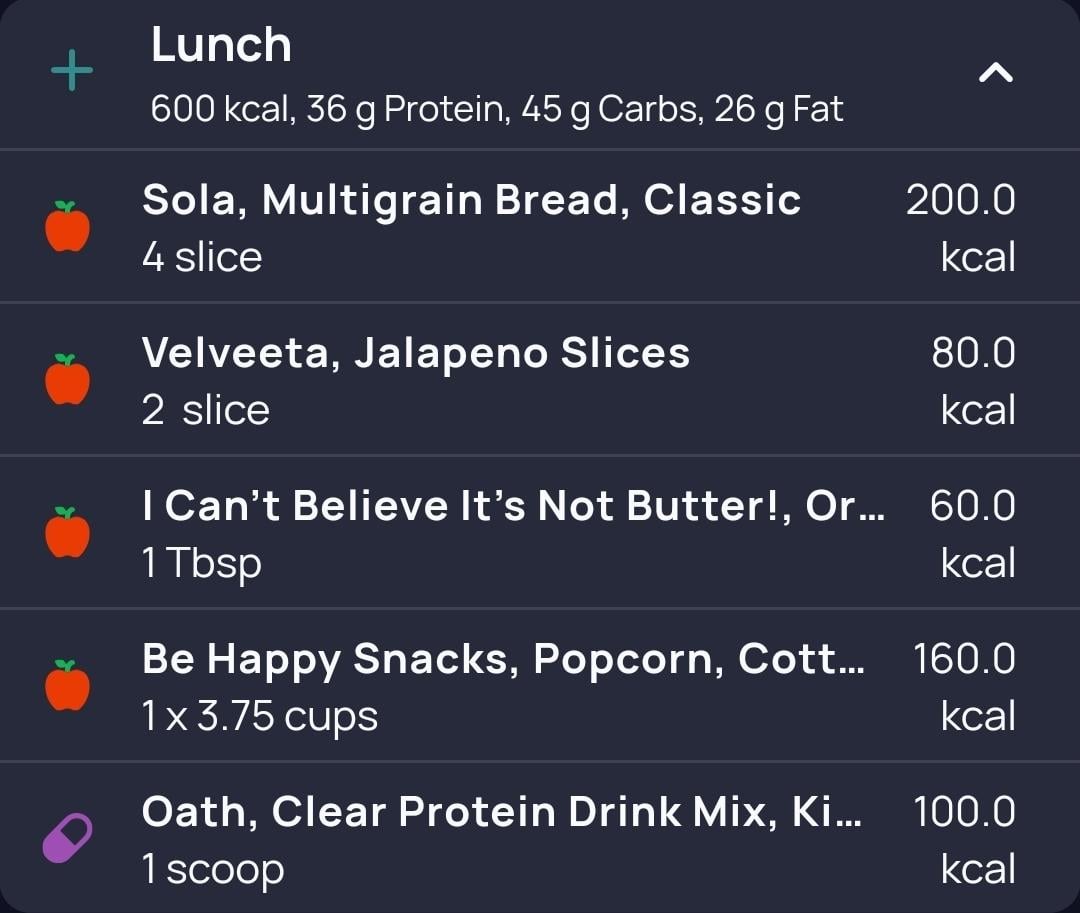Screen dimensions: 1080x913
Task: Select the Be Happy Snacks Popcorn entry
Action: click(503, 659)
